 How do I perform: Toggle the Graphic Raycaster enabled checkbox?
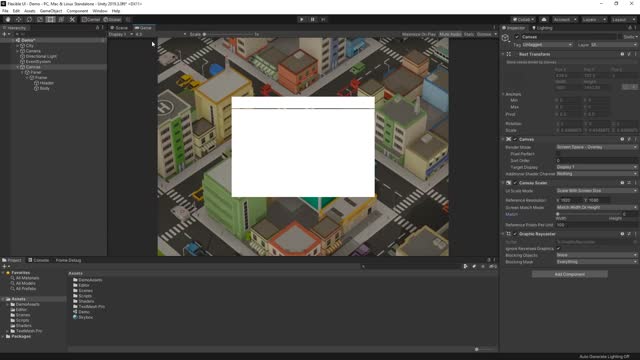(x=515, y=234)
